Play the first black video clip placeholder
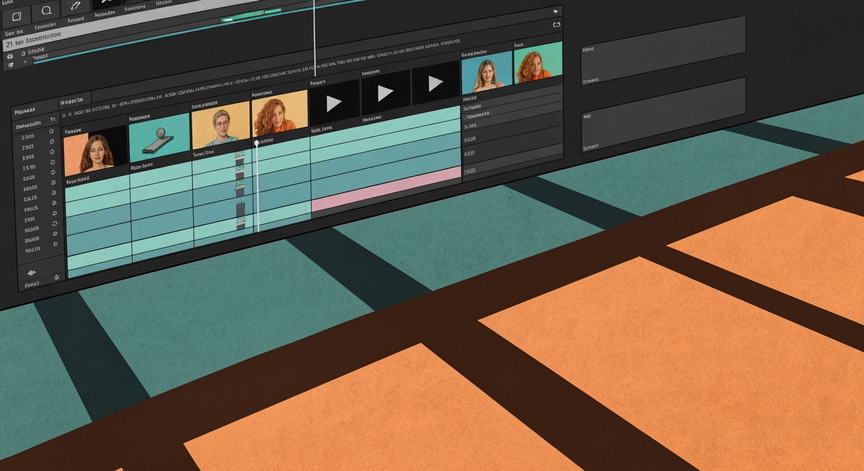Viewport: 864px width, 471px height. click(x=334, y=104)
